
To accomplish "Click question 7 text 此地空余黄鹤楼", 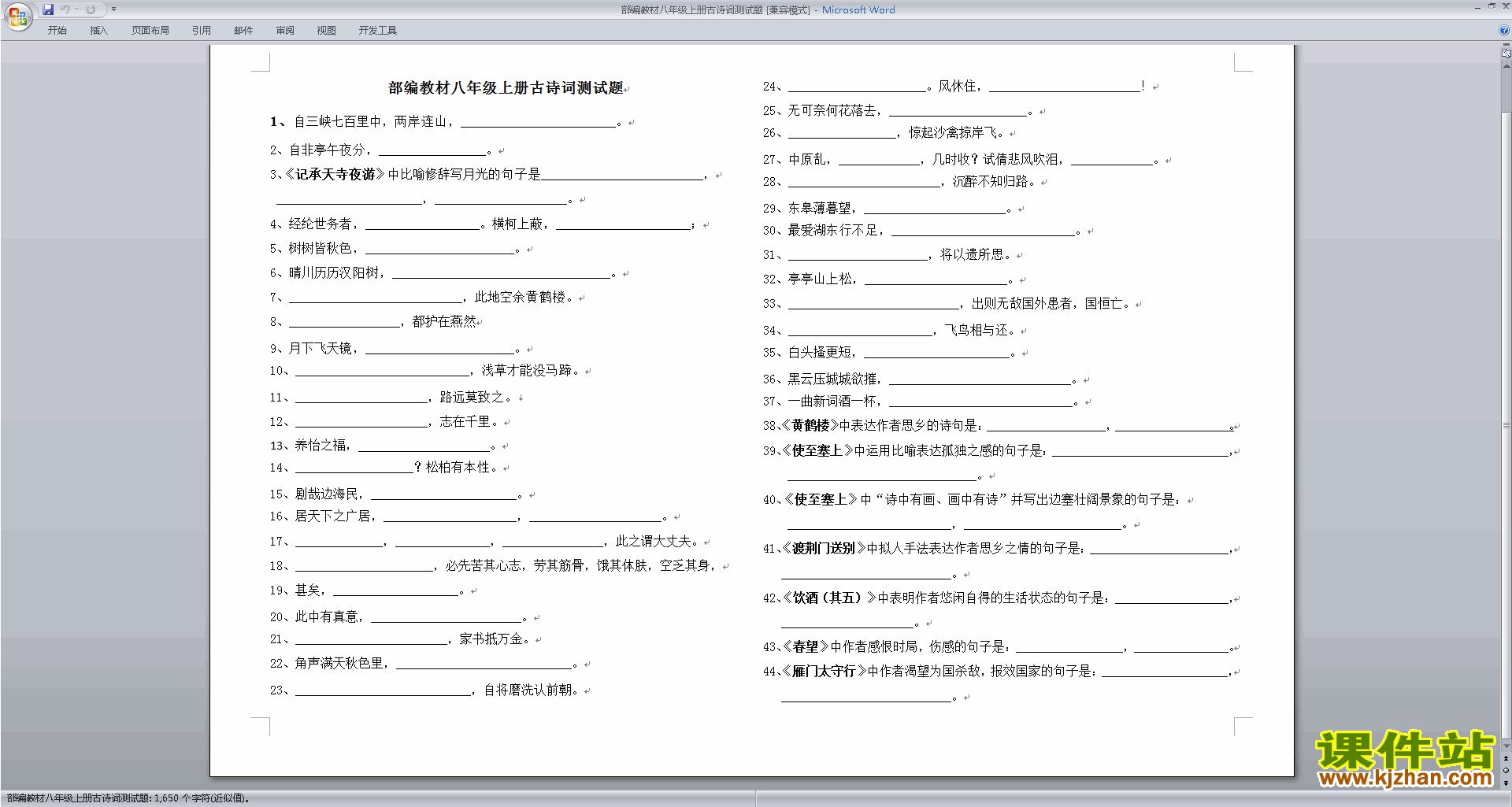I will 520,297.
